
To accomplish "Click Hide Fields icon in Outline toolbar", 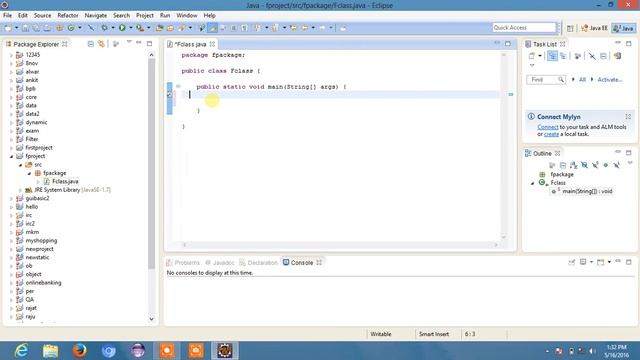I will coord(584,165).
